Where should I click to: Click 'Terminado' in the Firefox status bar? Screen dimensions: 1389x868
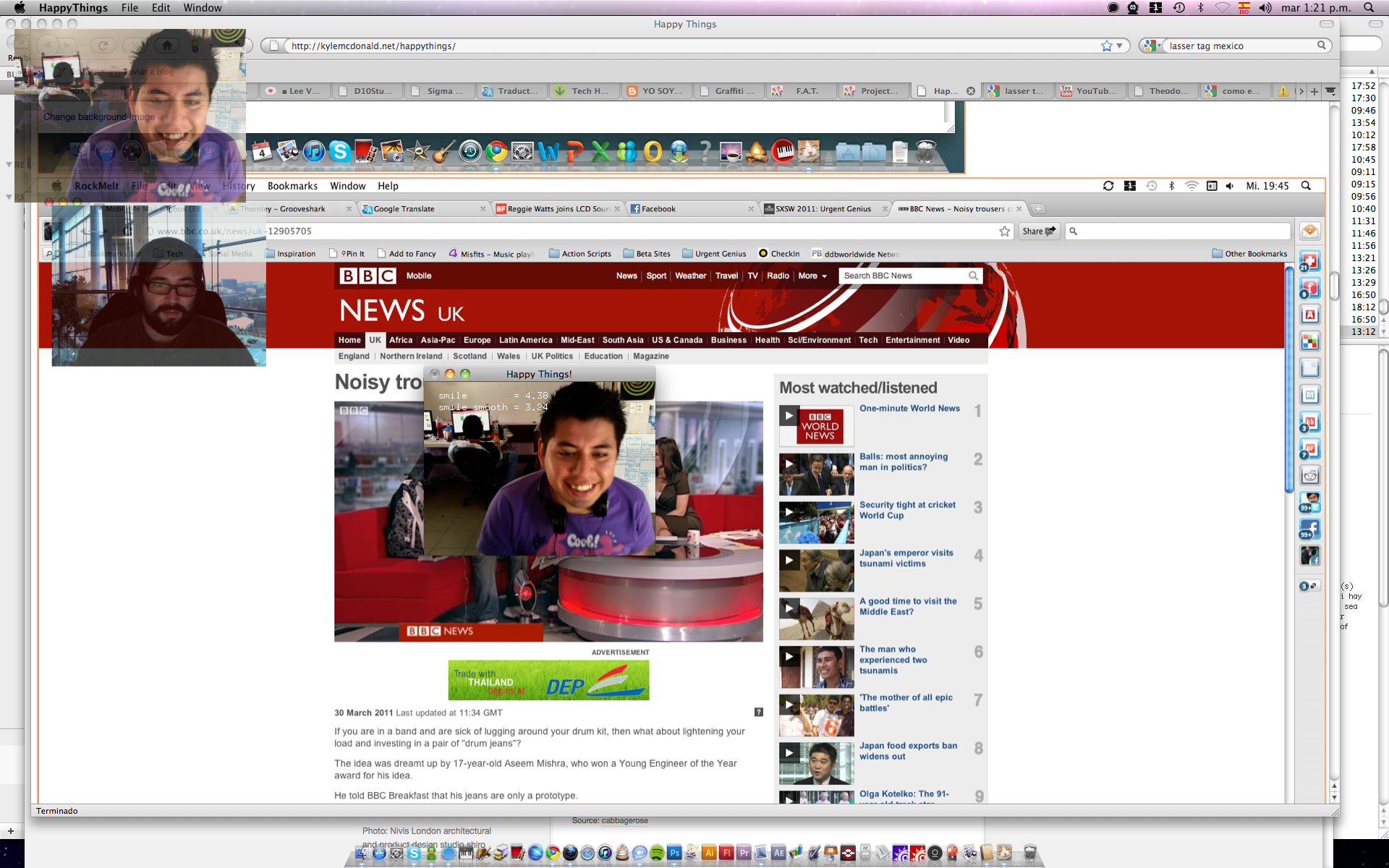[57, 811]
